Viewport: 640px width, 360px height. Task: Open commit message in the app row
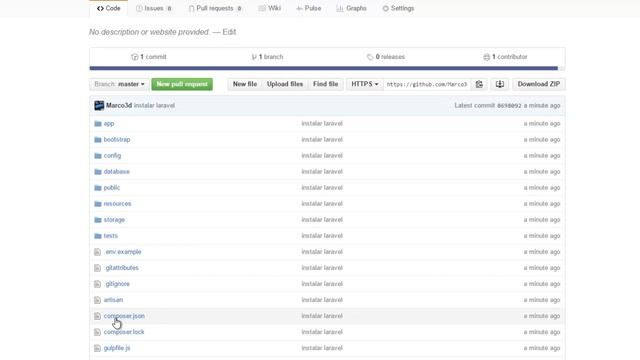point(322,123)
